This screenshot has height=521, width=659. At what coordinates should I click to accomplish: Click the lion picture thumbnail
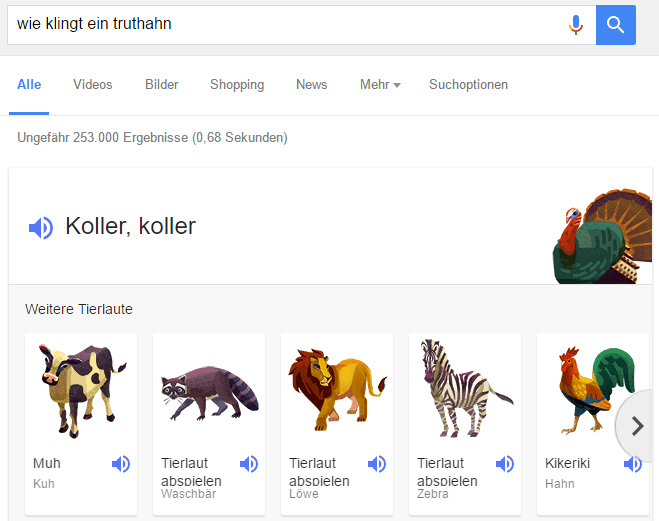point(337,389)
